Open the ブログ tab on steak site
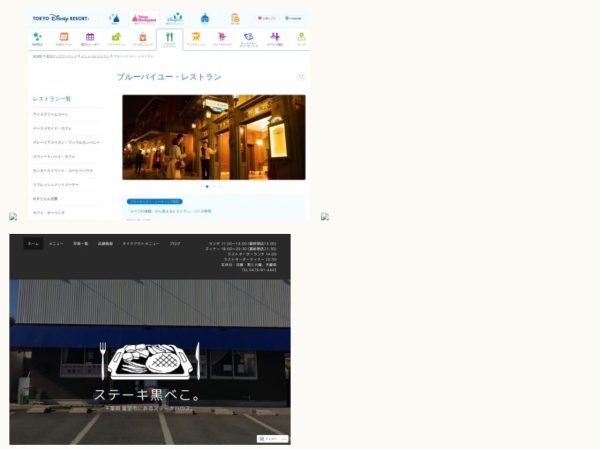Image resolution: width=600 pixels, height=450 pixels. tap(175, 244)
